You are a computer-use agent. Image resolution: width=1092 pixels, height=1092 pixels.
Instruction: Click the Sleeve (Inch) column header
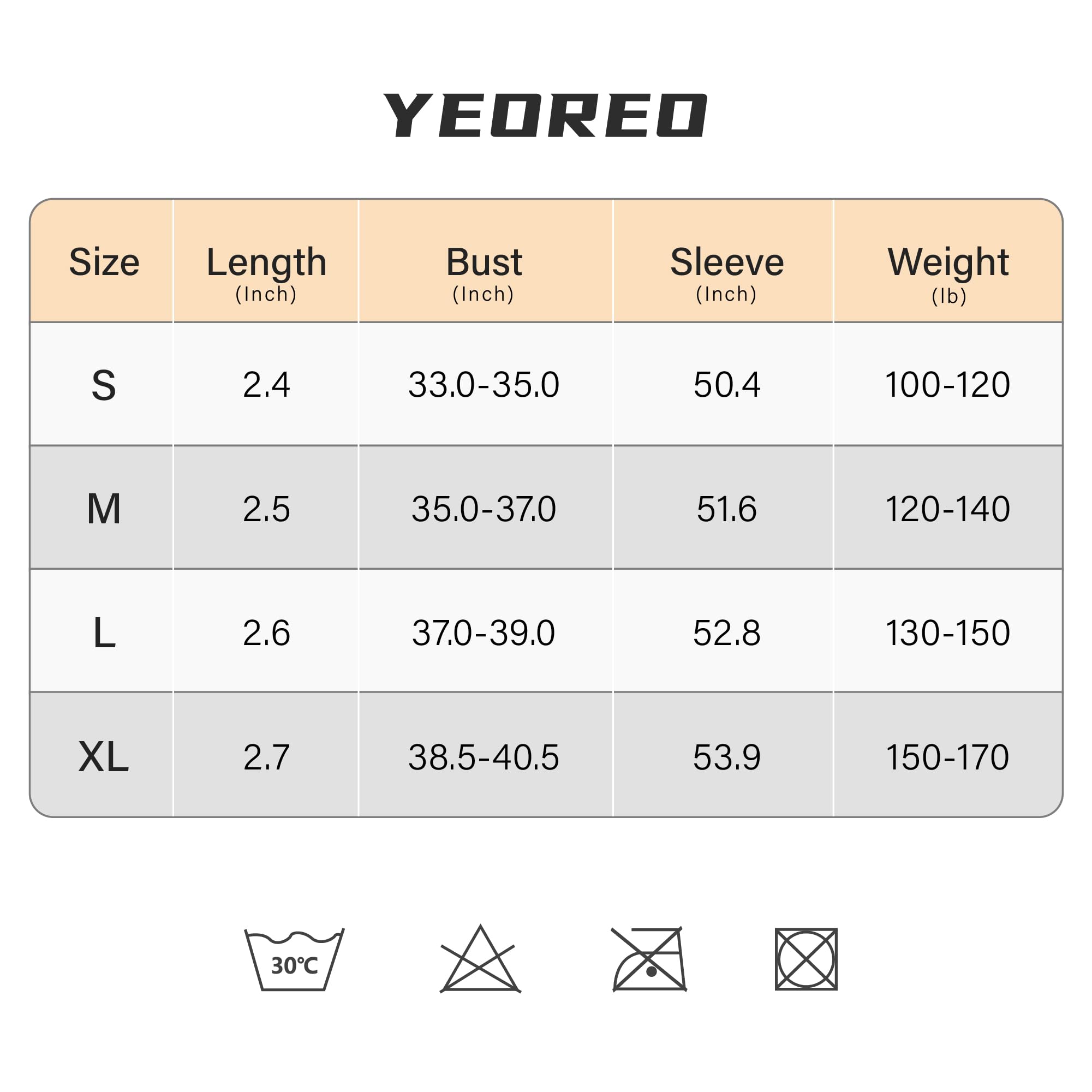coord(726,272)
